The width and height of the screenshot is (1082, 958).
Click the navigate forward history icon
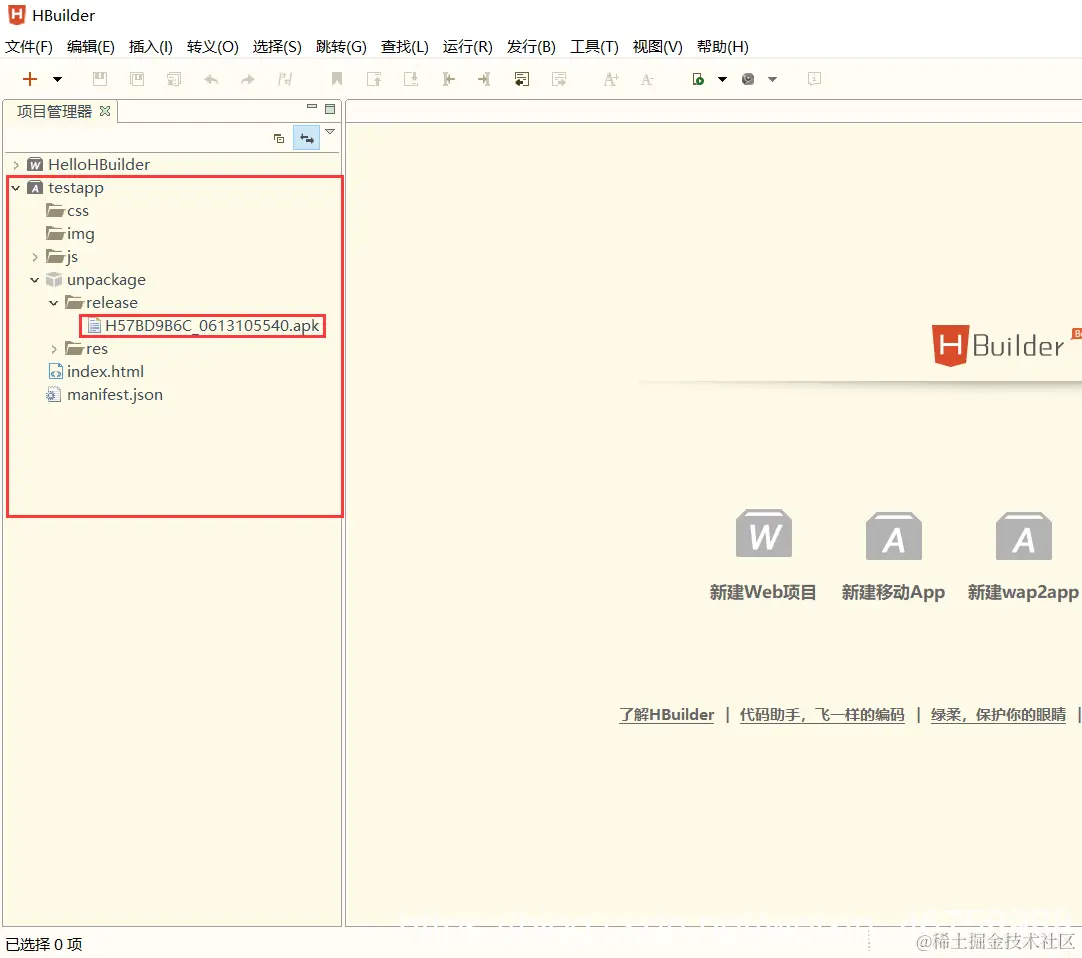click(559, 79)
